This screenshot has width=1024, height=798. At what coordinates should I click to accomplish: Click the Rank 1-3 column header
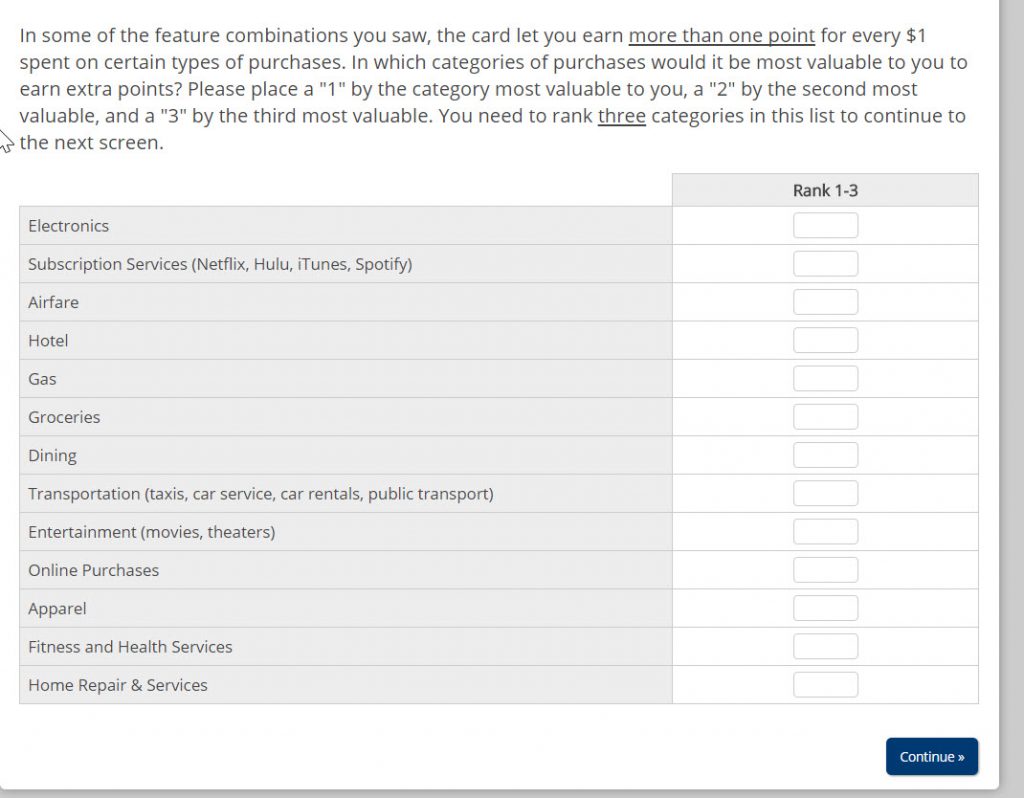(x=825, y=190)
